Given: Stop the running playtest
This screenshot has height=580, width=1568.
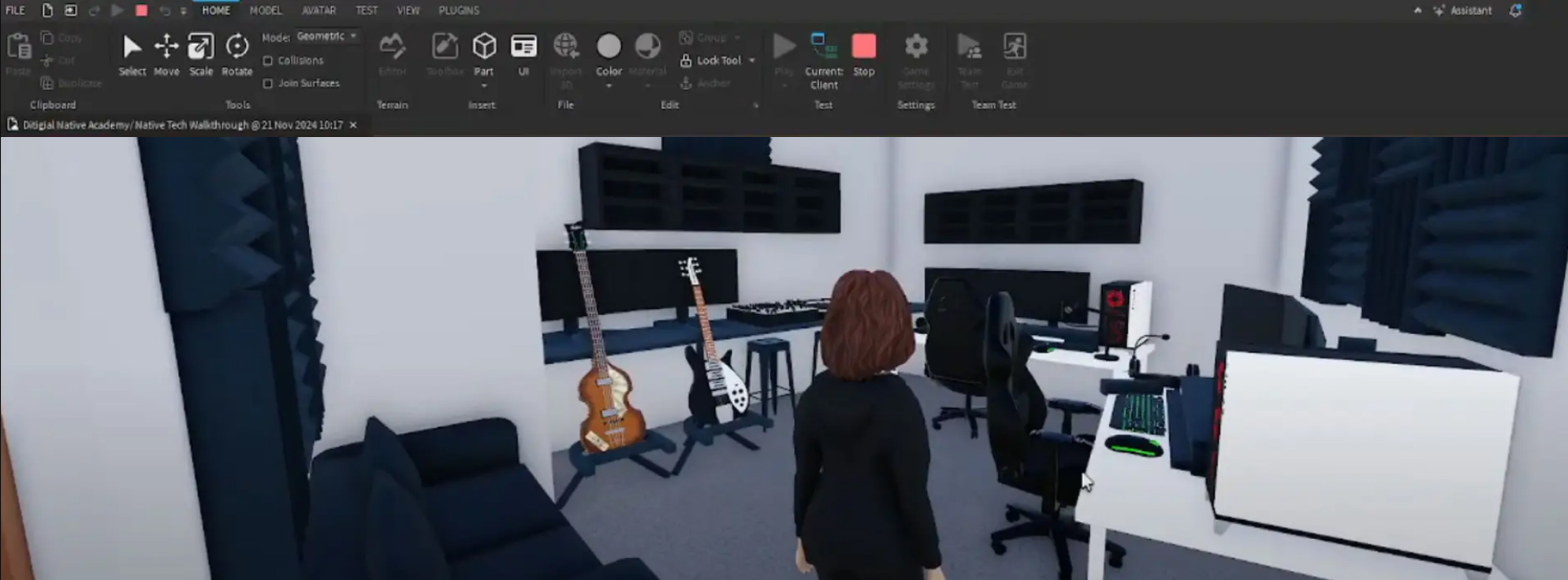Looking at the screenshot, I should 864,54.
